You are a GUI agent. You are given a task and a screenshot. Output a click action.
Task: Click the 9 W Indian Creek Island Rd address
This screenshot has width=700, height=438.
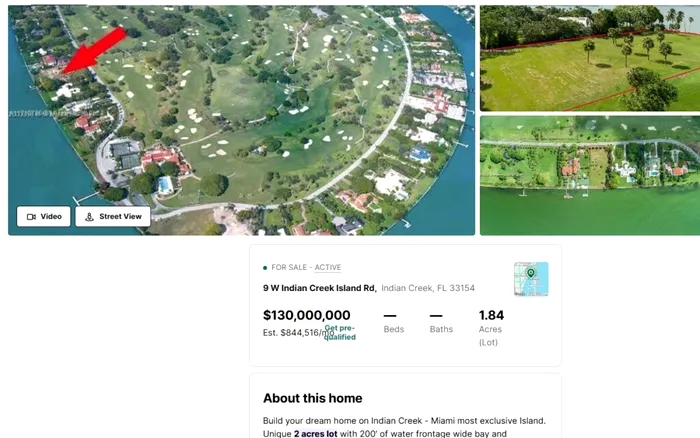click(320, 288)
